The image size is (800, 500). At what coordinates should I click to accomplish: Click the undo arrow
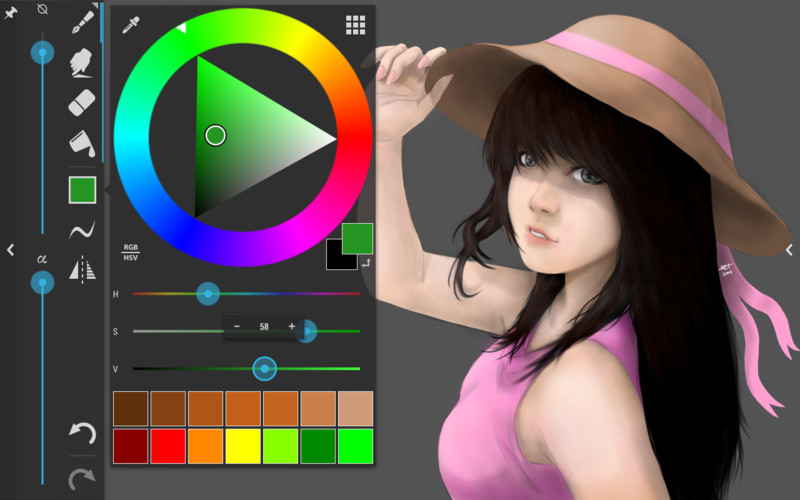[x=83, y=434]
